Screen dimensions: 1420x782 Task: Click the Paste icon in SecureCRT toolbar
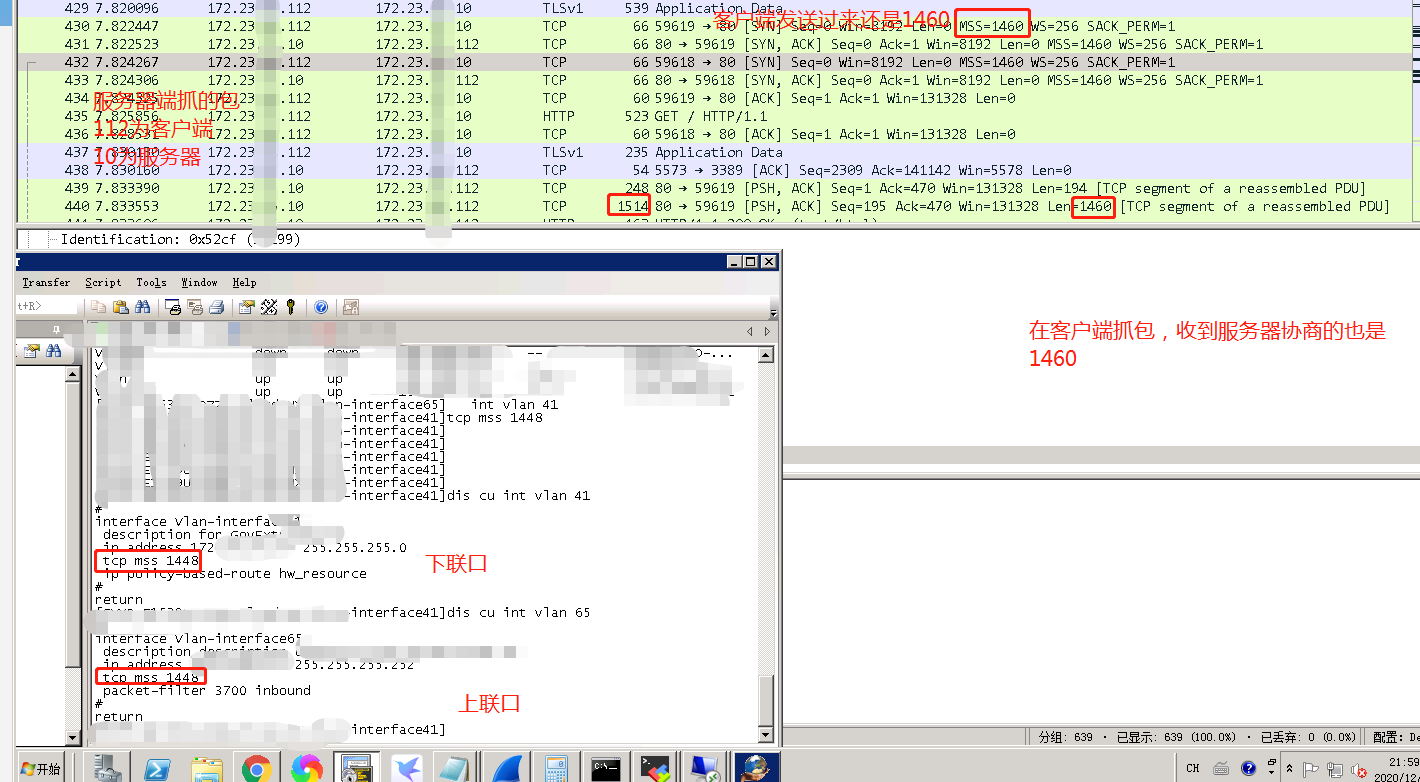(x=120, y=307)
